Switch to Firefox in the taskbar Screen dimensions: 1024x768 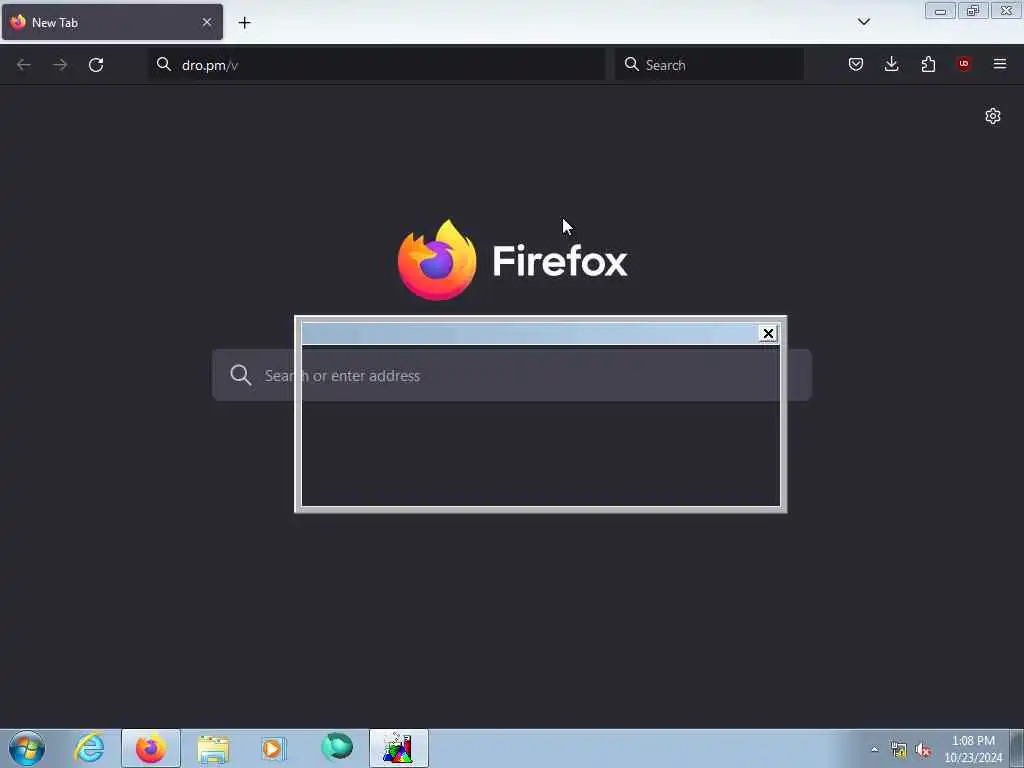pos(151,748)
